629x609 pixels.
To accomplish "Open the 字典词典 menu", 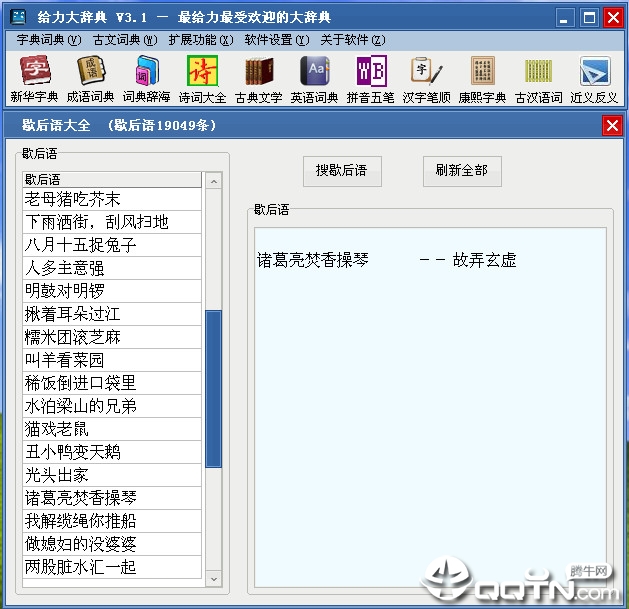I will (x=48, y=40).
